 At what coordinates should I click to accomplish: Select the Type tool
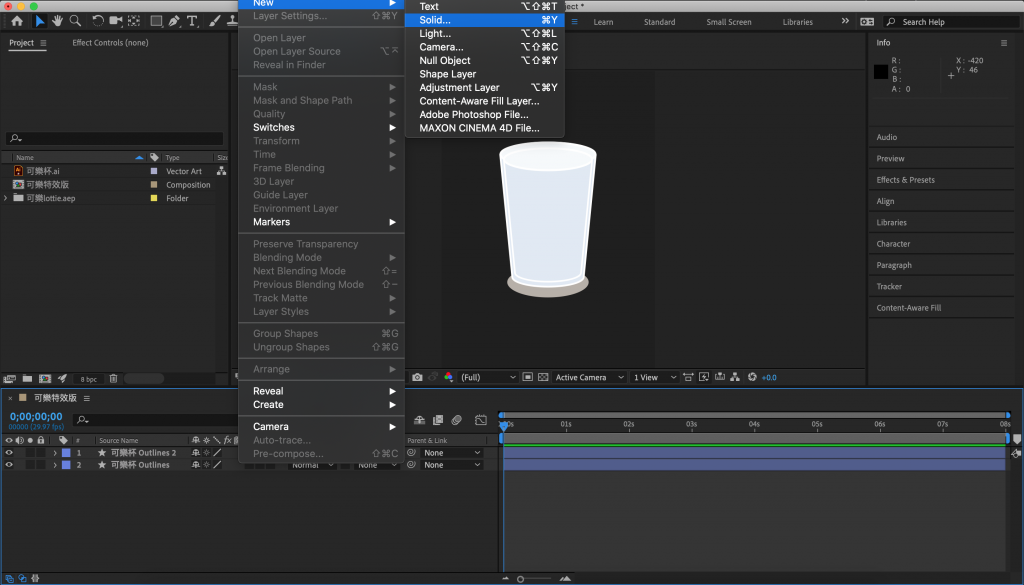[193, 20]
